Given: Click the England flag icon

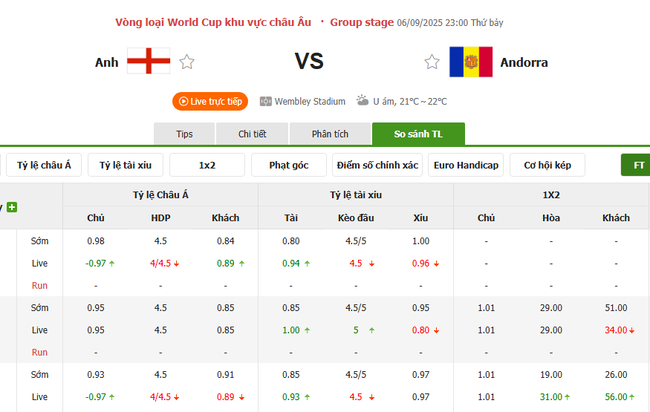Looking at the screenshot, I should (x=148, y=62).
